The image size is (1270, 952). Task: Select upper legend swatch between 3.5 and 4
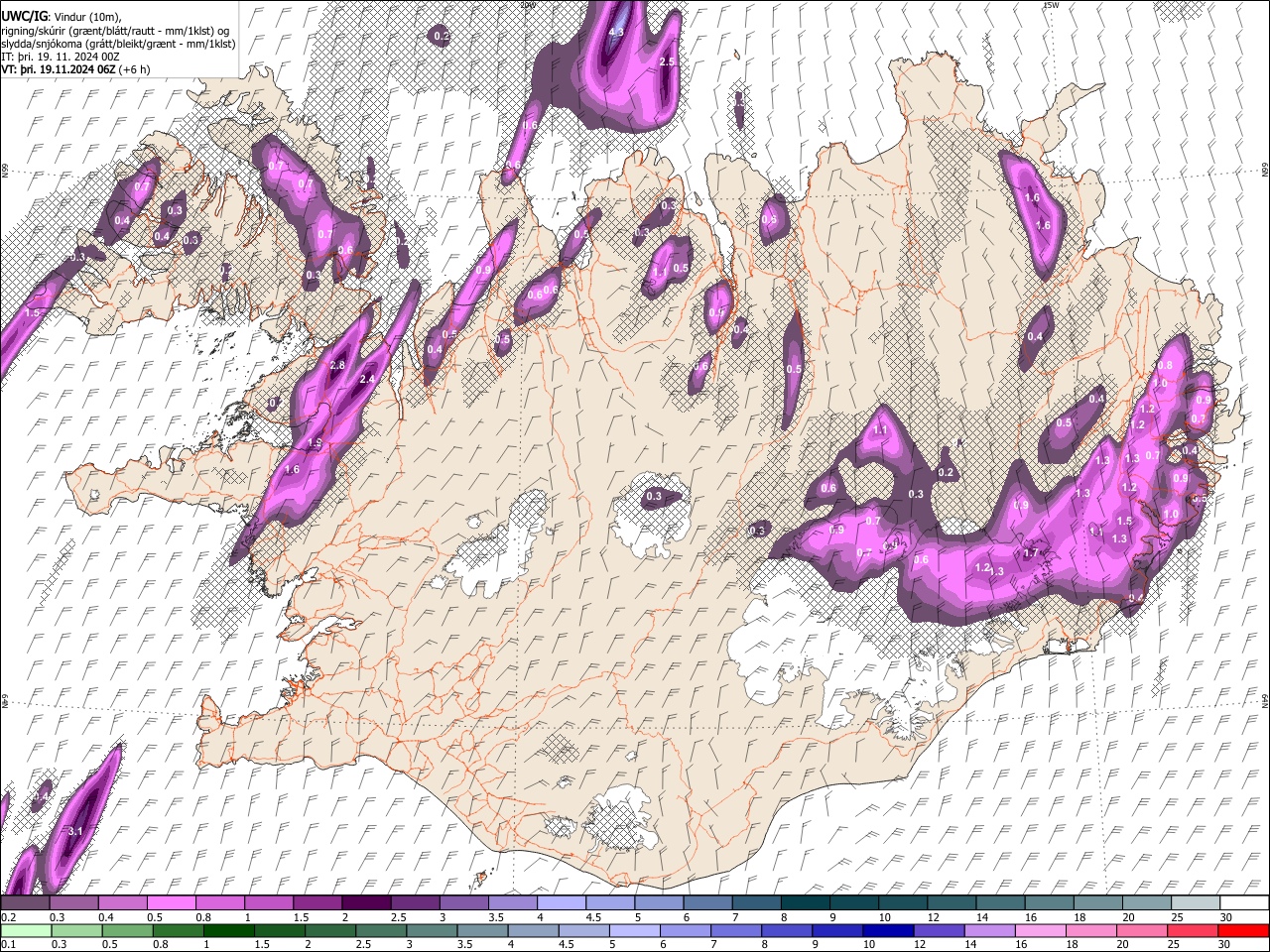511,902
